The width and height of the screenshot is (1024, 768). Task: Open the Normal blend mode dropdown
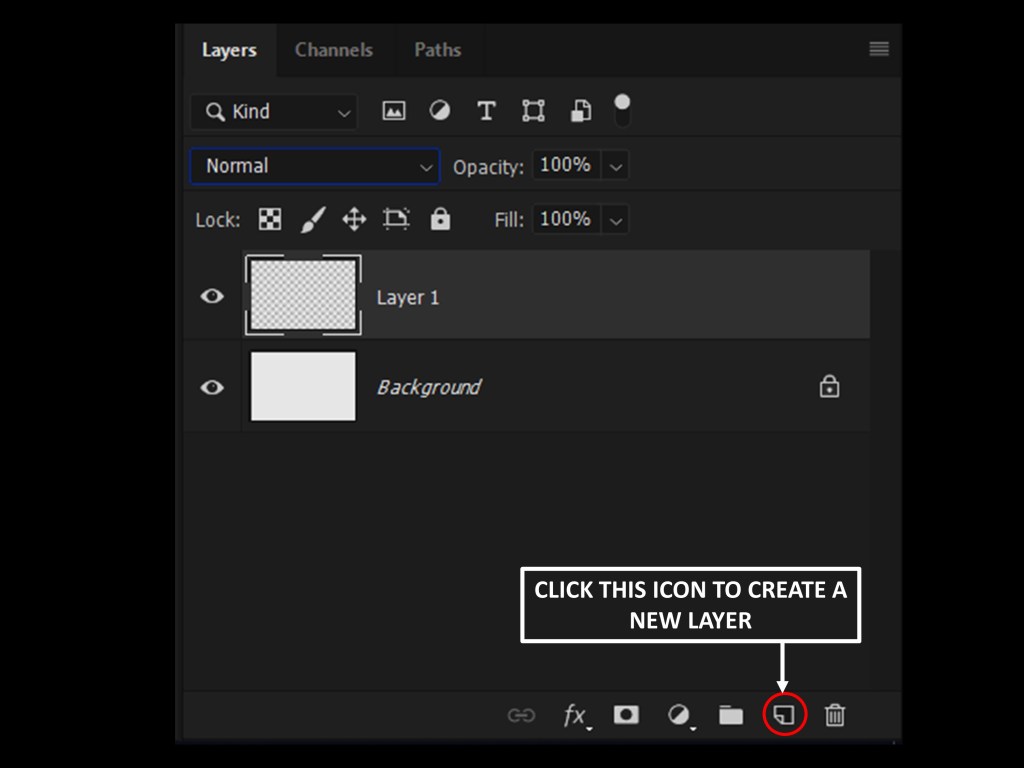coord(314,166)
